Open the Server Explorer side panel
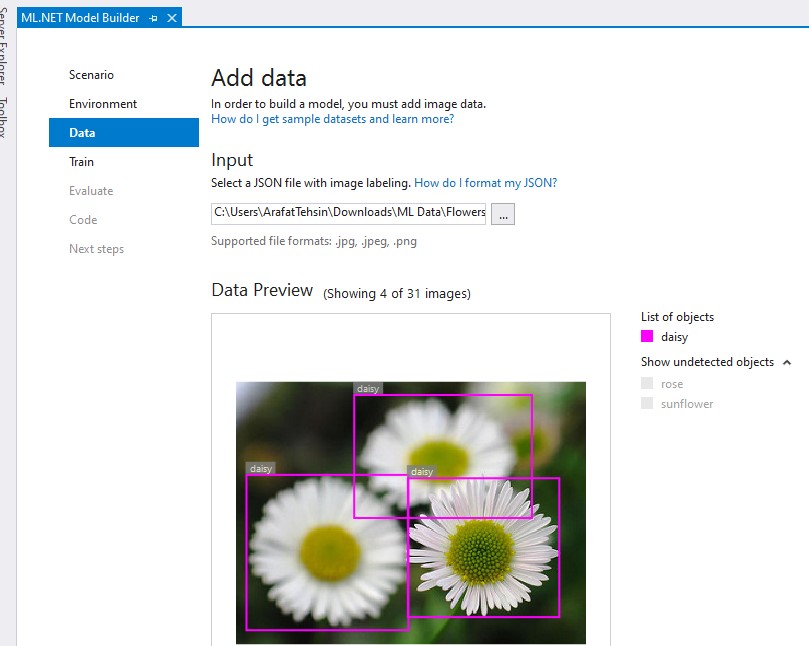The height and width of the screenshot is (646, 809). tap(8, 40)
